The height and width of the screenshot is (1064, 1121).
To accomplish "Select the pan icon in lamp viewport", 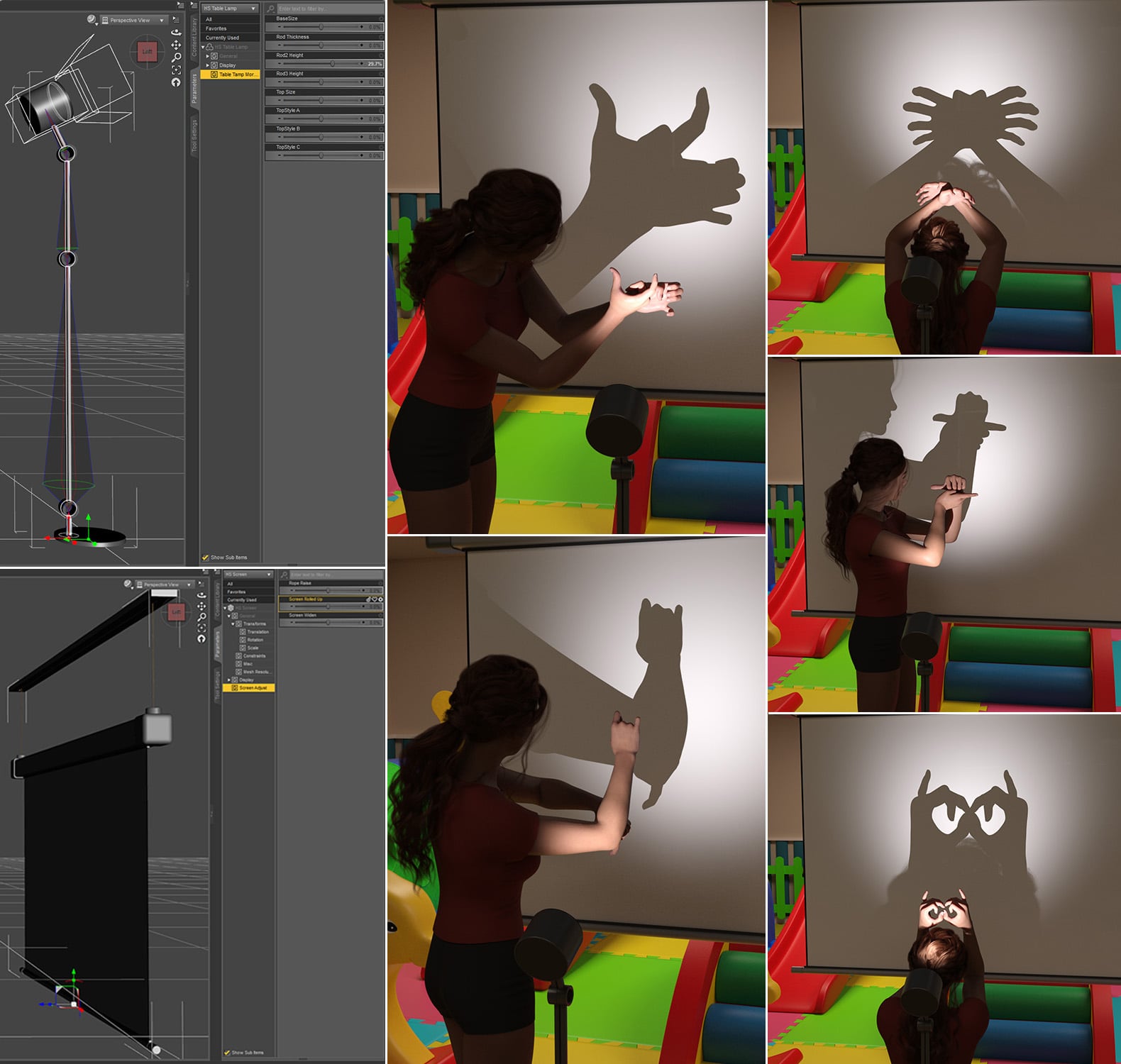I will (x=176, y=45).
